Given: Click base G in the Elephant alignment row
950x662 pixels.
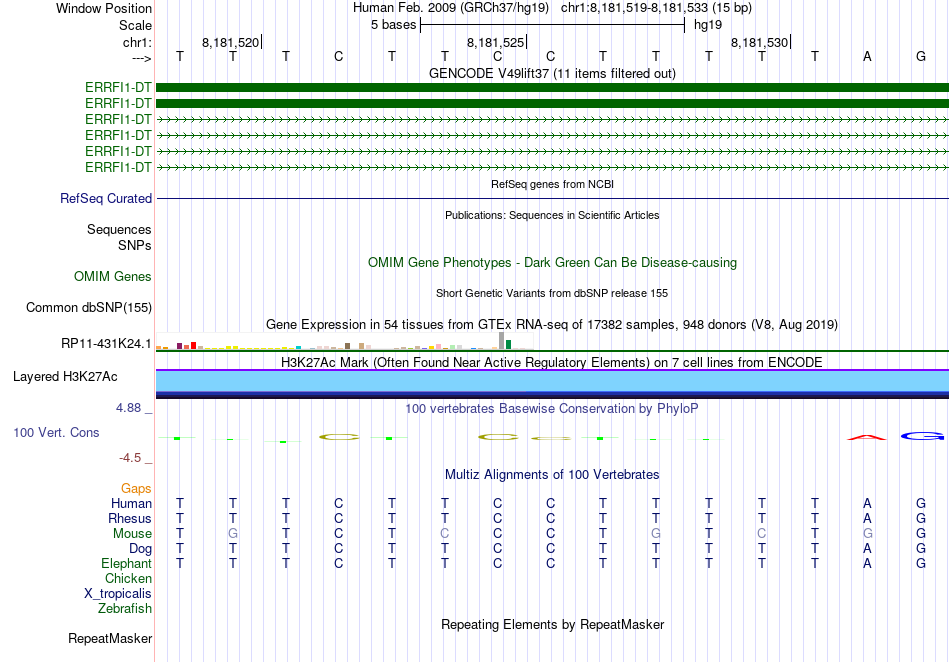Looking at the screenshot, I should tap(921, 563).
